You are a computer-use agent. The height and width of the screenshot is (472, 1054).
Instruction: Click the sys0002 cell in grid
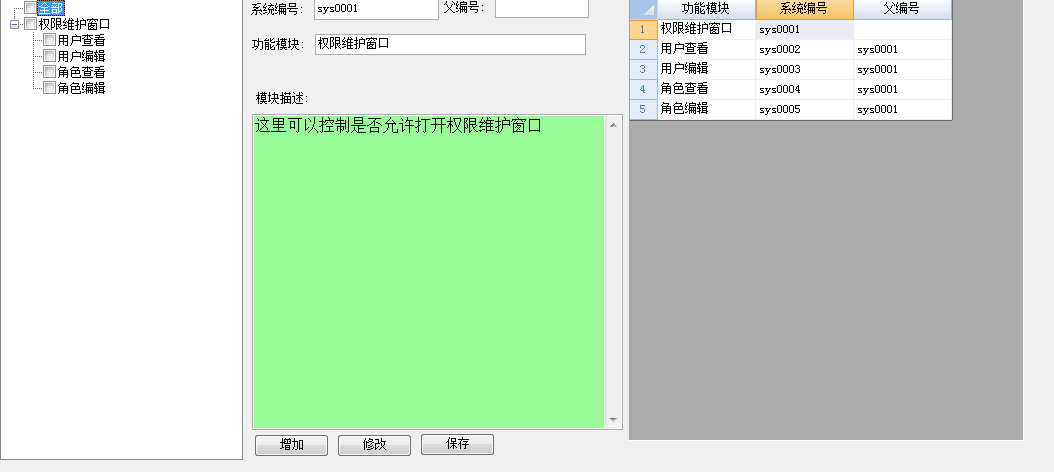click(805, 50)
